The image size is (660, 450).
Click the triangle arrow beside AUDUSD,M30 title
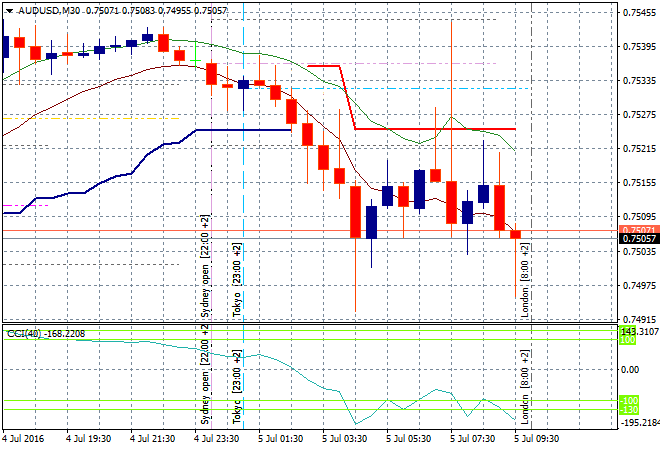tap(9, 10)
